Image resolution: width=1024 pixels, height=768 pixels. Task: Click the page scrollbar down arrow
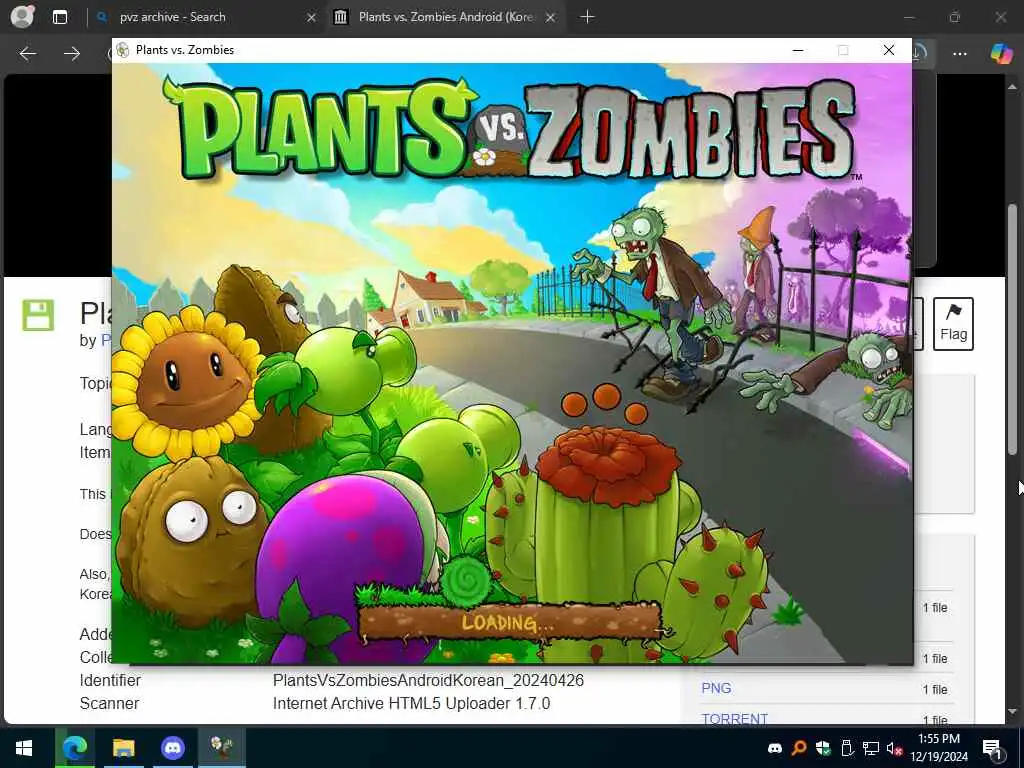1012,712
